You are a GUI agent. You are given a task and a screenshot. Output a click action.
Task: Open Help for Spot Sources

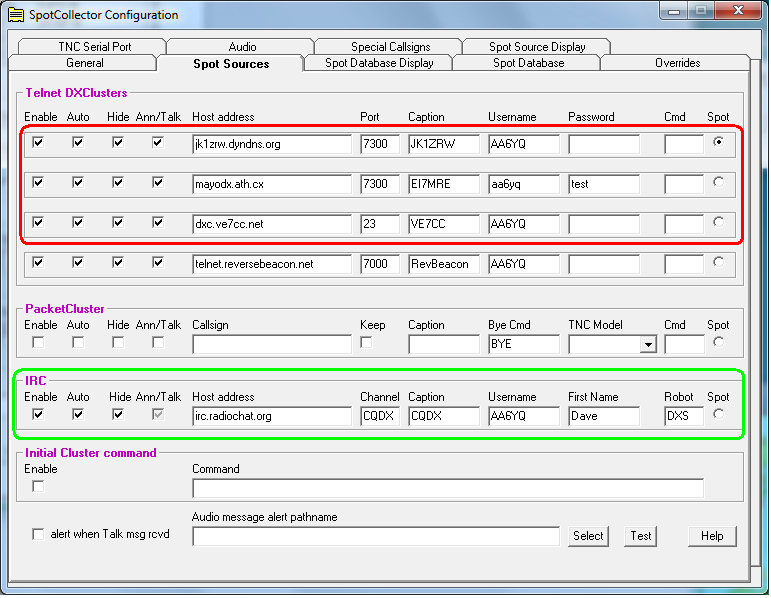click(712, 536)
